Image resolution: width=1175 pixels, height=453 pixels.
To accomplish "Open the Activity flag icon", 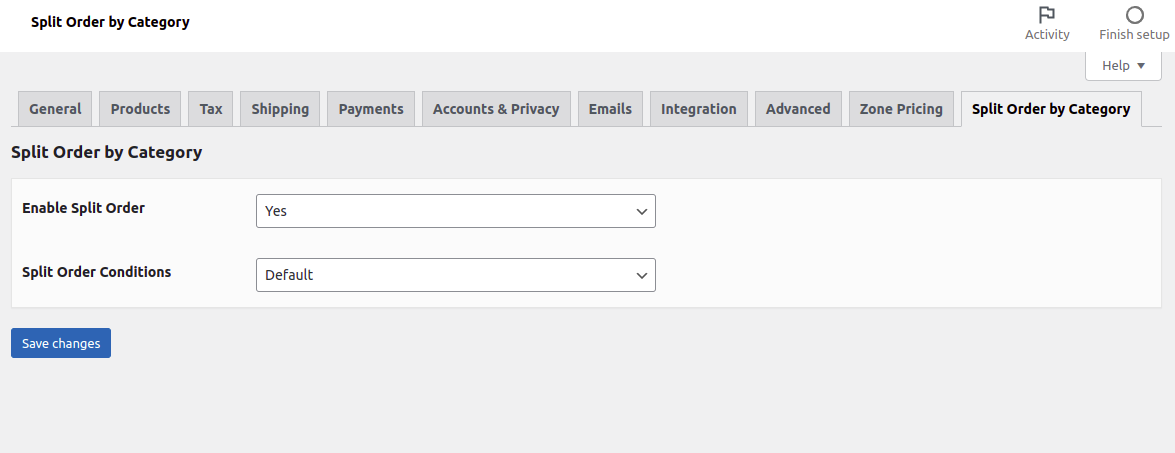I will (x=1047, y=15).
